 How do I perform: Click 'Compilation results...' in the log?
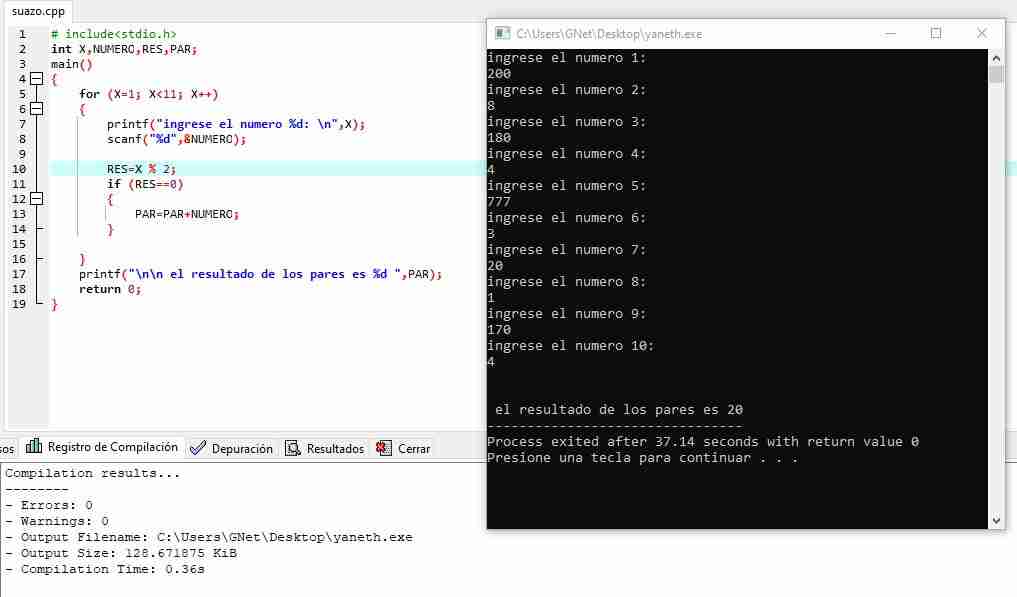pos(93,473)
